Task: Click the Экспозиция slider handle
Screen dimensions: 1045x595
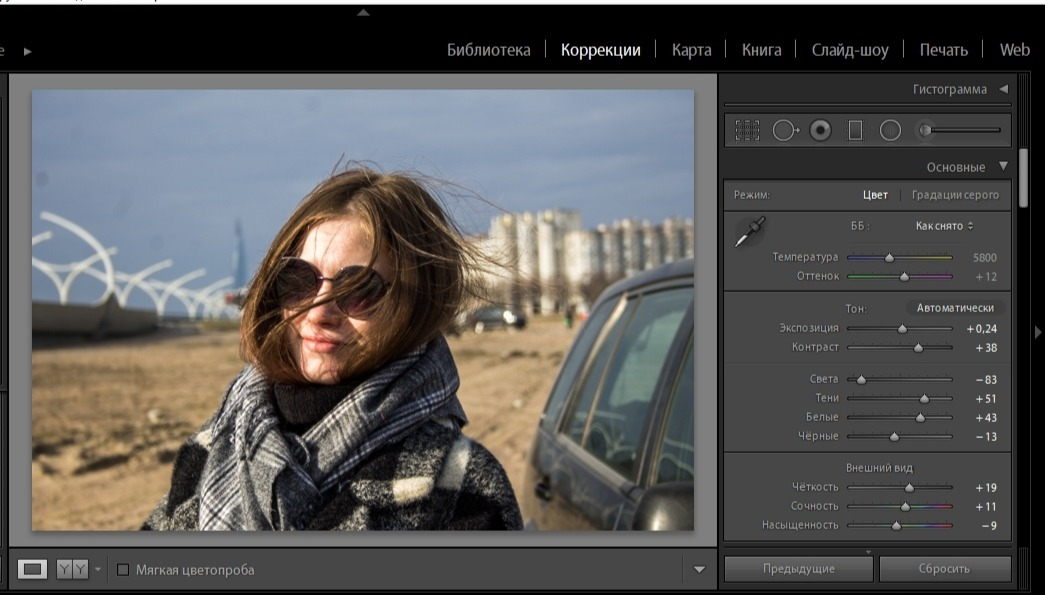Action: point(902,328)
